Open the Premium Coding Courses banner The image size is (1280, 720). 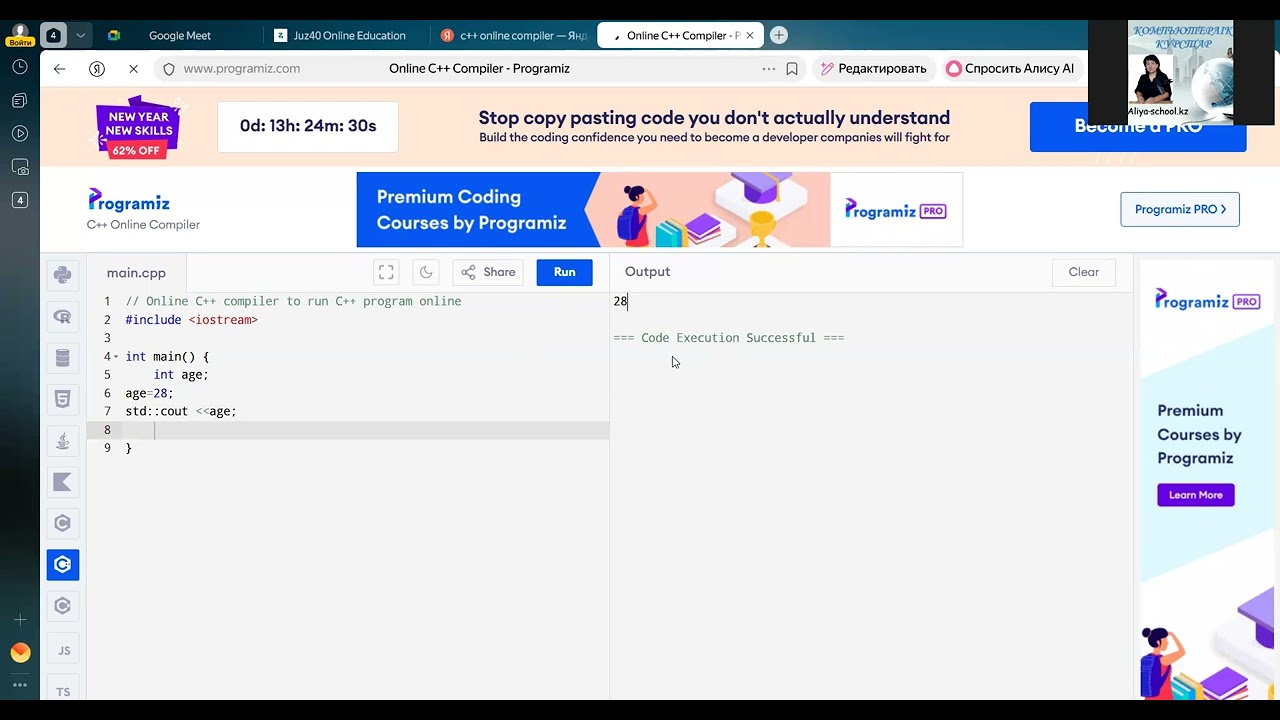(660, 210)
